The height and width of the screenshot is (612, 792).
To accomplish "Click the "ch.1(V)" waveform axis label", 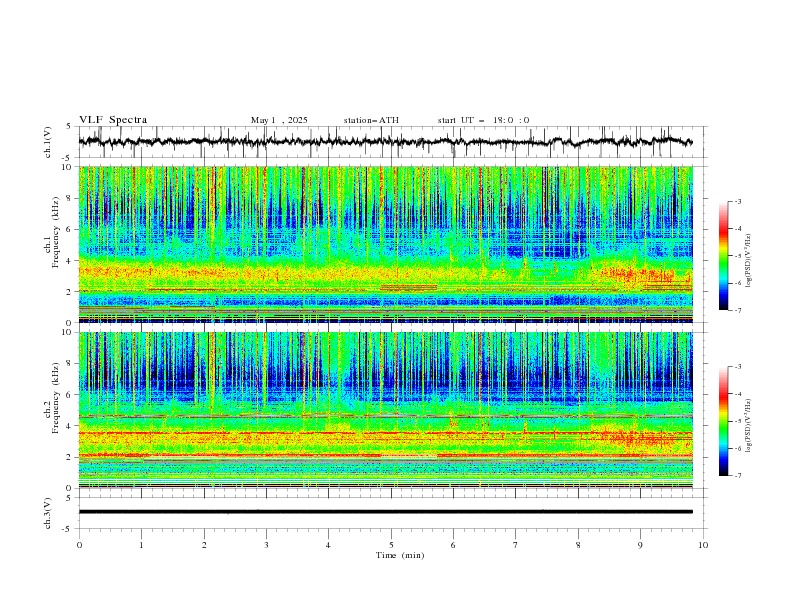I will (48, 142).
